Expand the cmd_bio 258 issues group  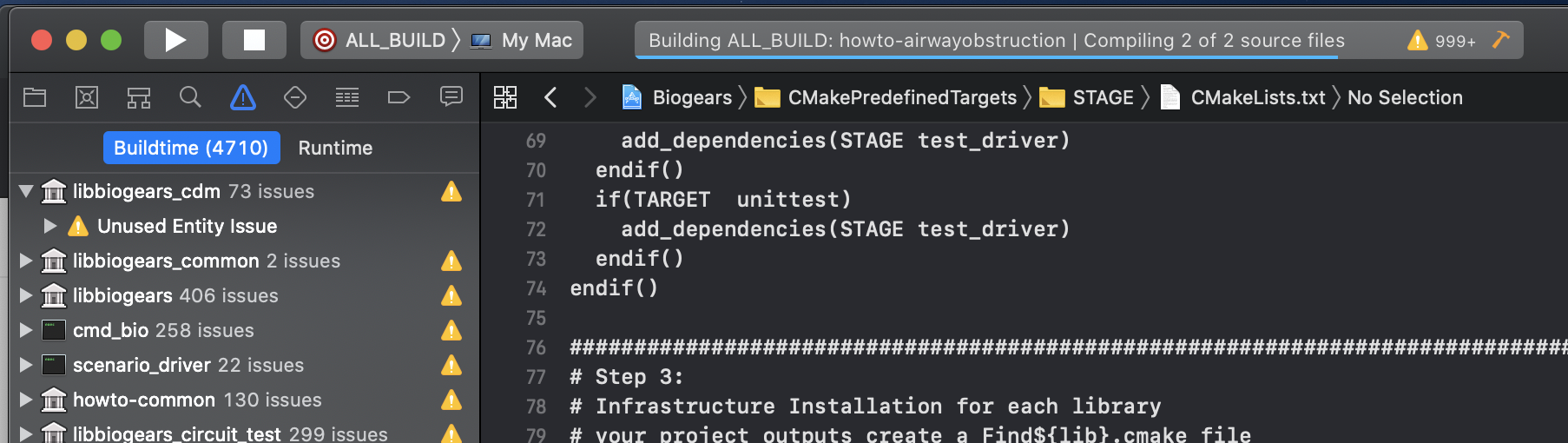[26, 330]
